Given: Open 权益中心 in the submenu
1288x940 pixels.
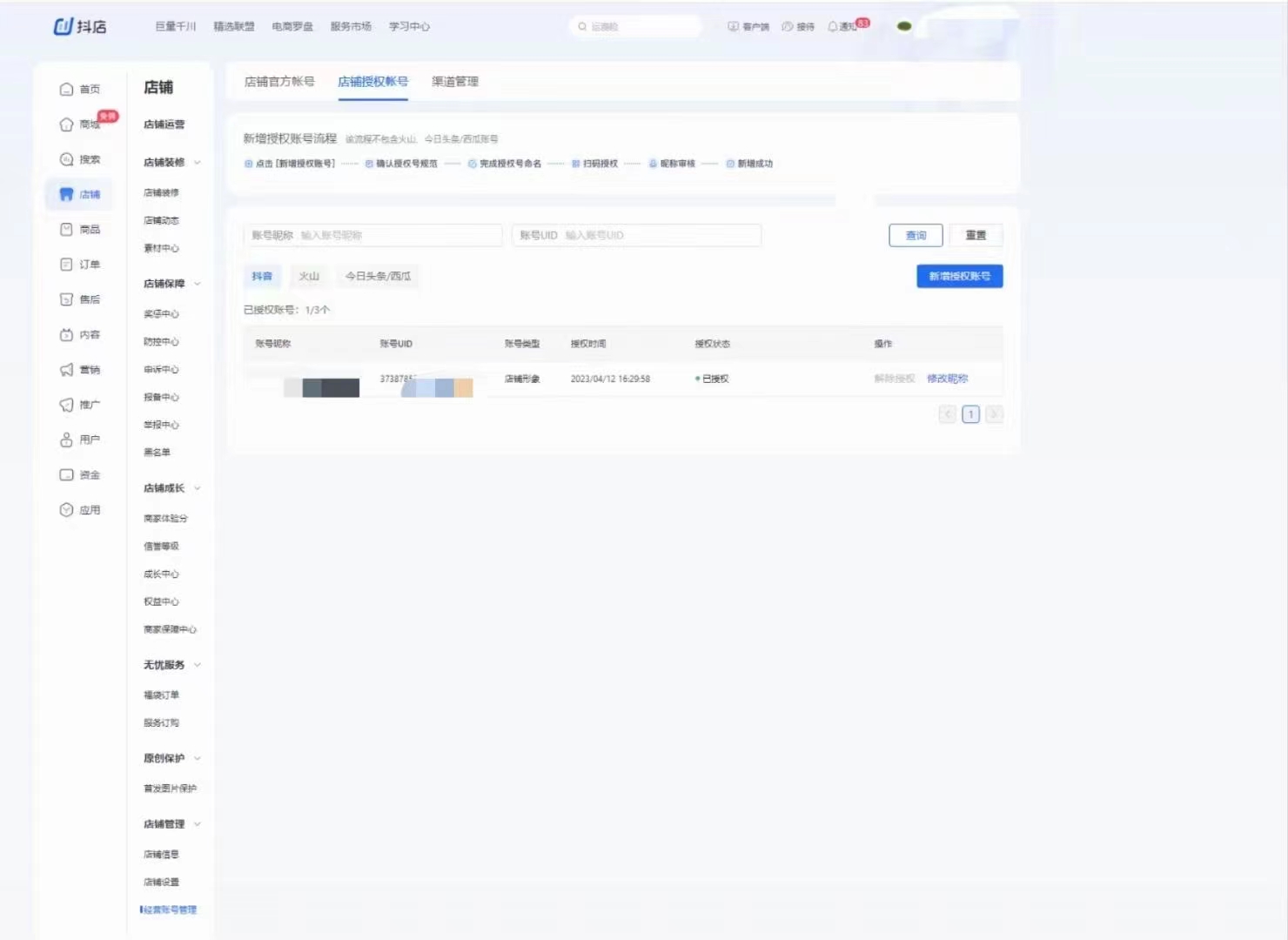Looking at the screenshot, I should [x=161, y=602].
